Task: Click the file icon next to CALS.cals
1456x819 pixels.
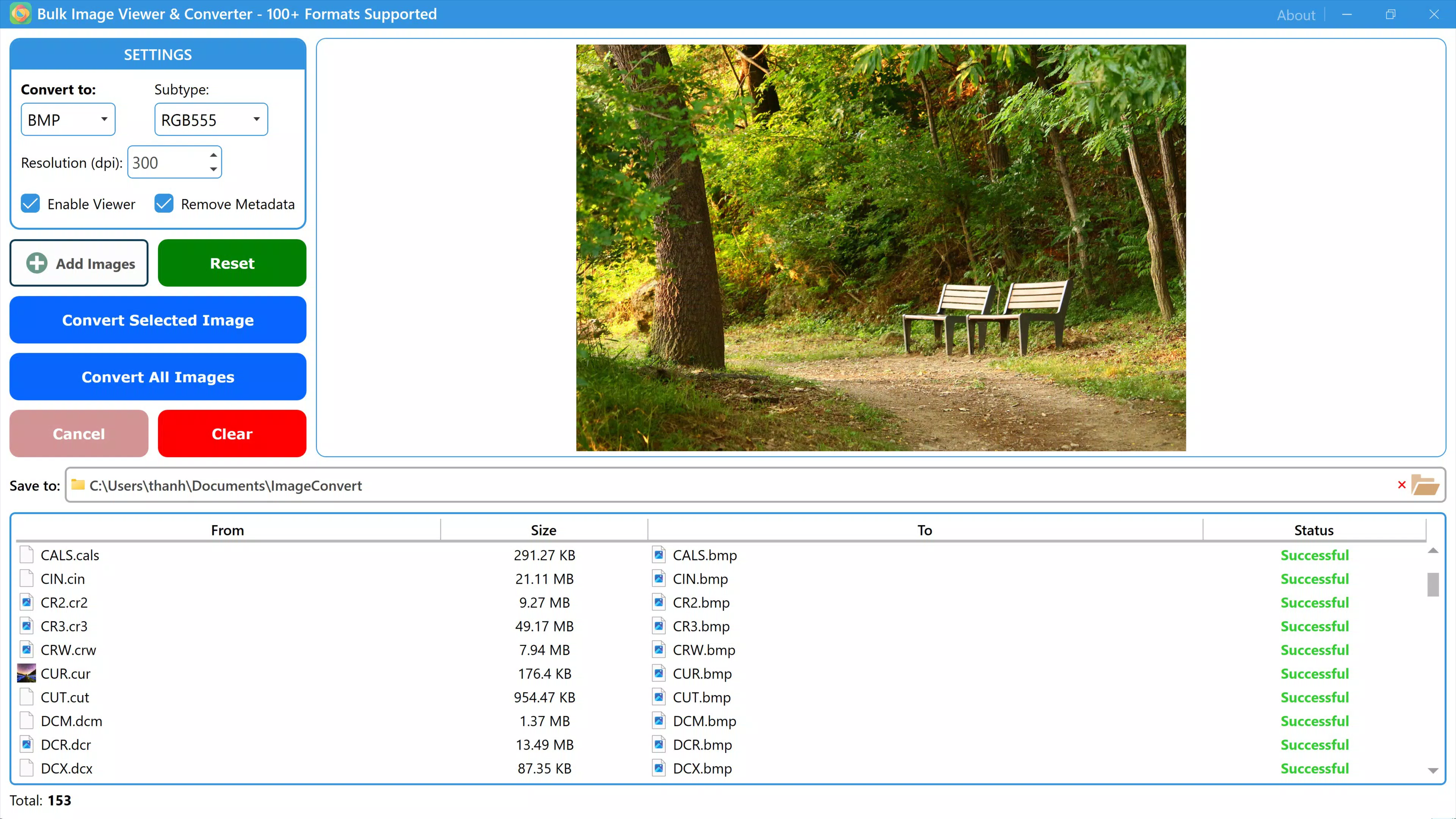Action: point(27,554)
